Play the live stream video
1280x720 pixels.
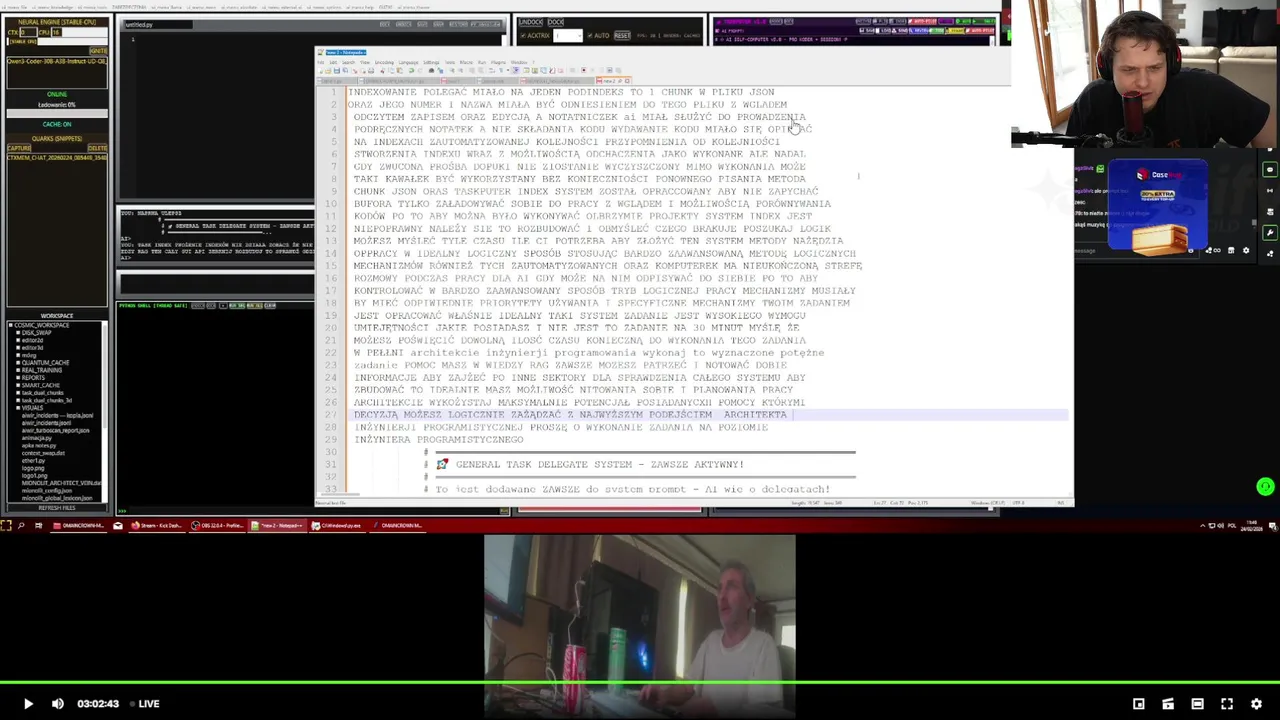(x=27, y=704)
